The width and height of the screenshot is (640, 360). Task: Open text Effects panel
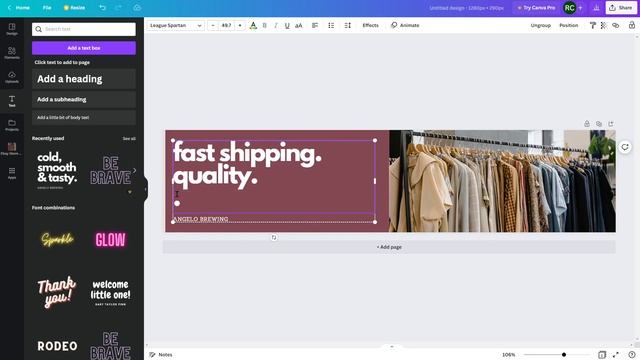pos(370,25)
